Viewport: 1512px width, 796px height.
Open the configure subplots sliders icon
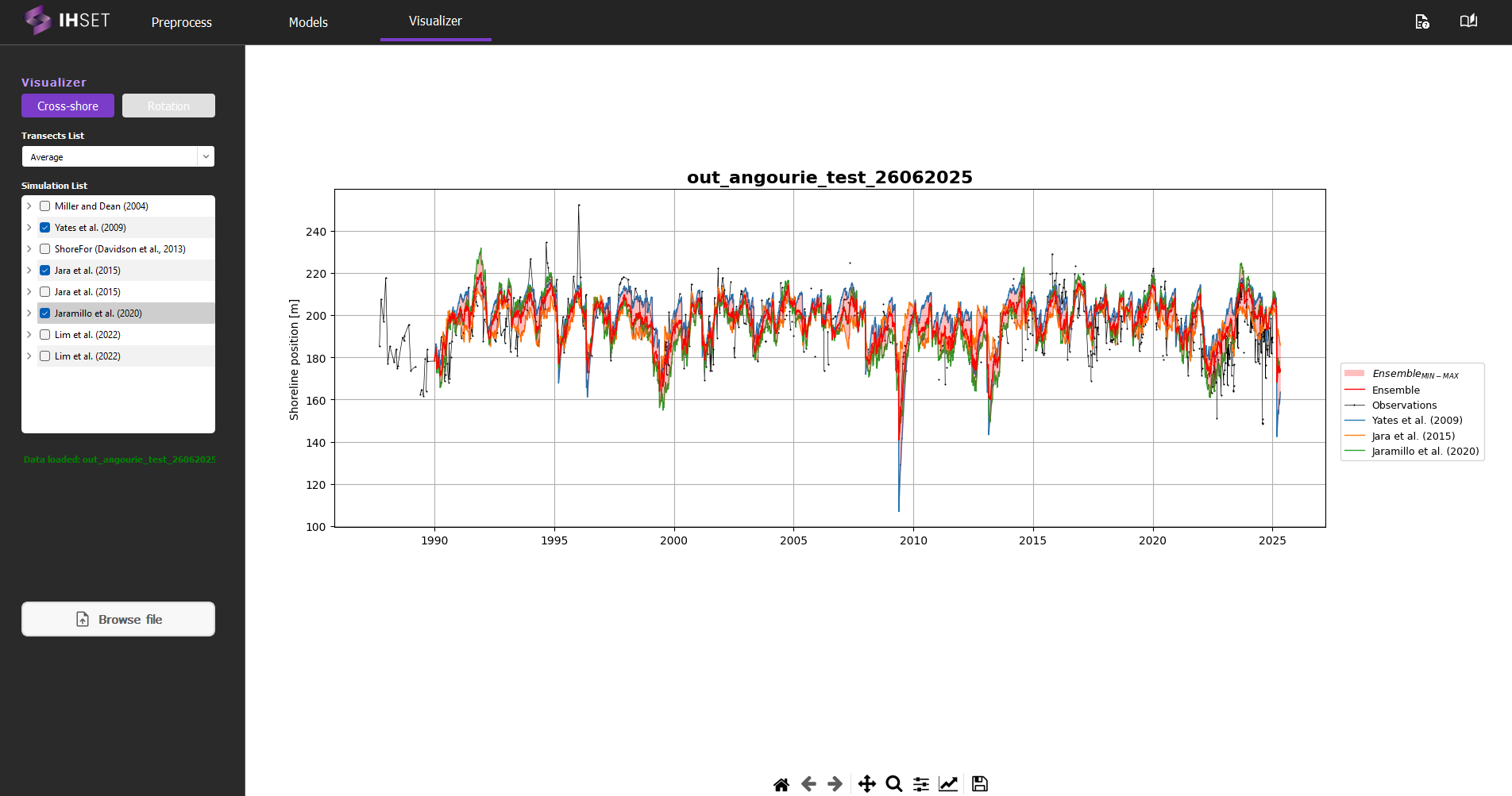coord(920,783)
